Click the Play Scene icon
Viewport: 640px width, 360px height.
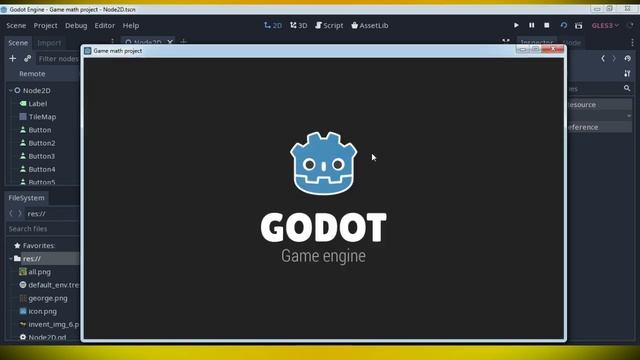point(563,25)
